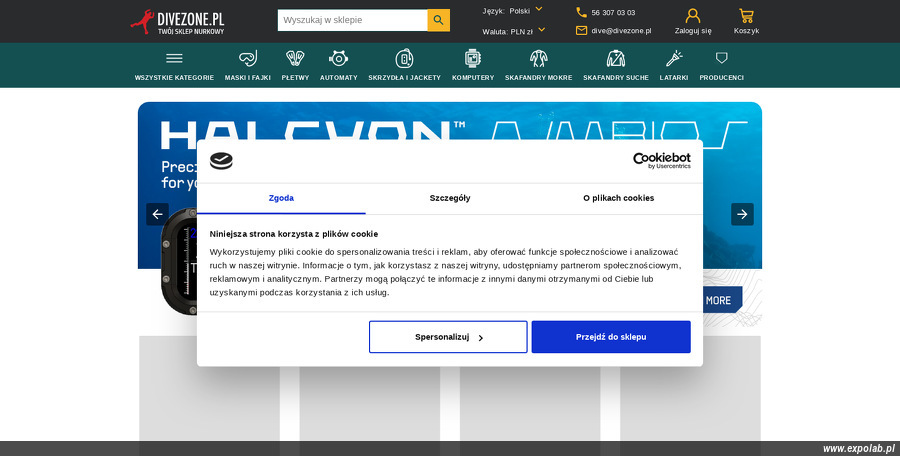Expand the Waluta PLN zł currency dropdown
Screen dimensions: 900x456
point(514,31)
